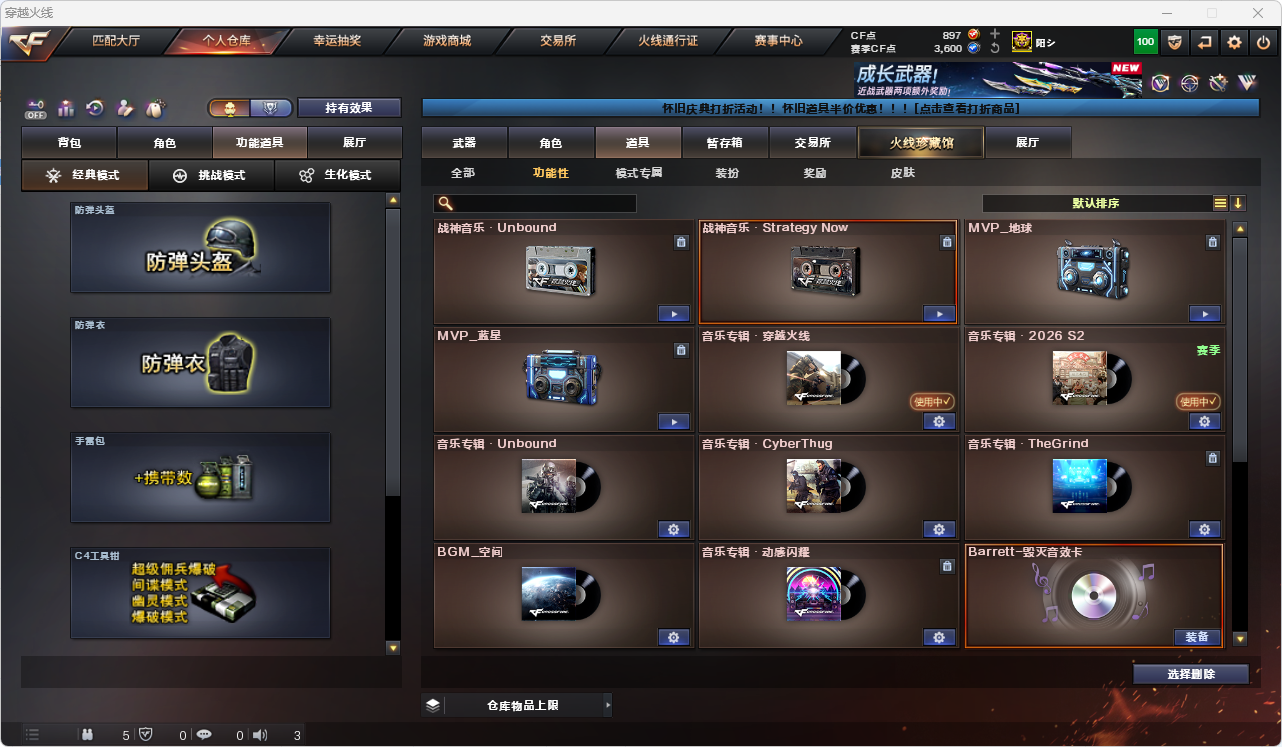Click the refresh icon beside CF points

point(994,48)
